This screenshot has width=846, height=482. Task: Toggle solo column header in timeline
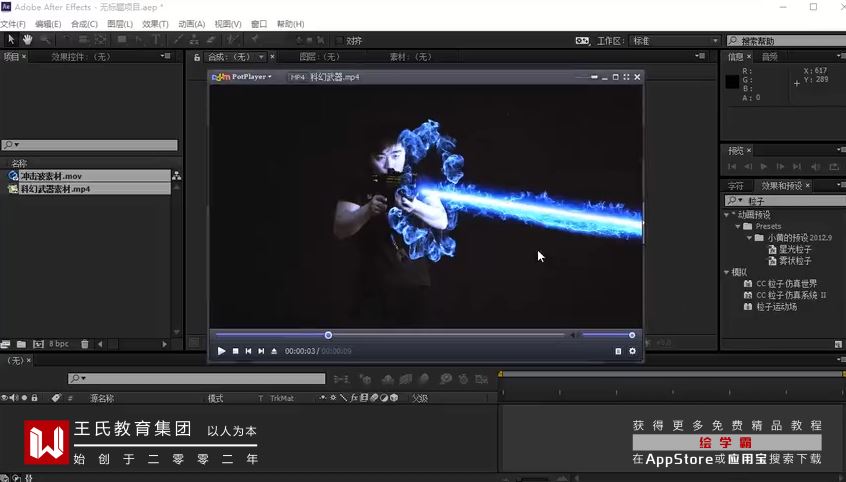coord(24,398)
